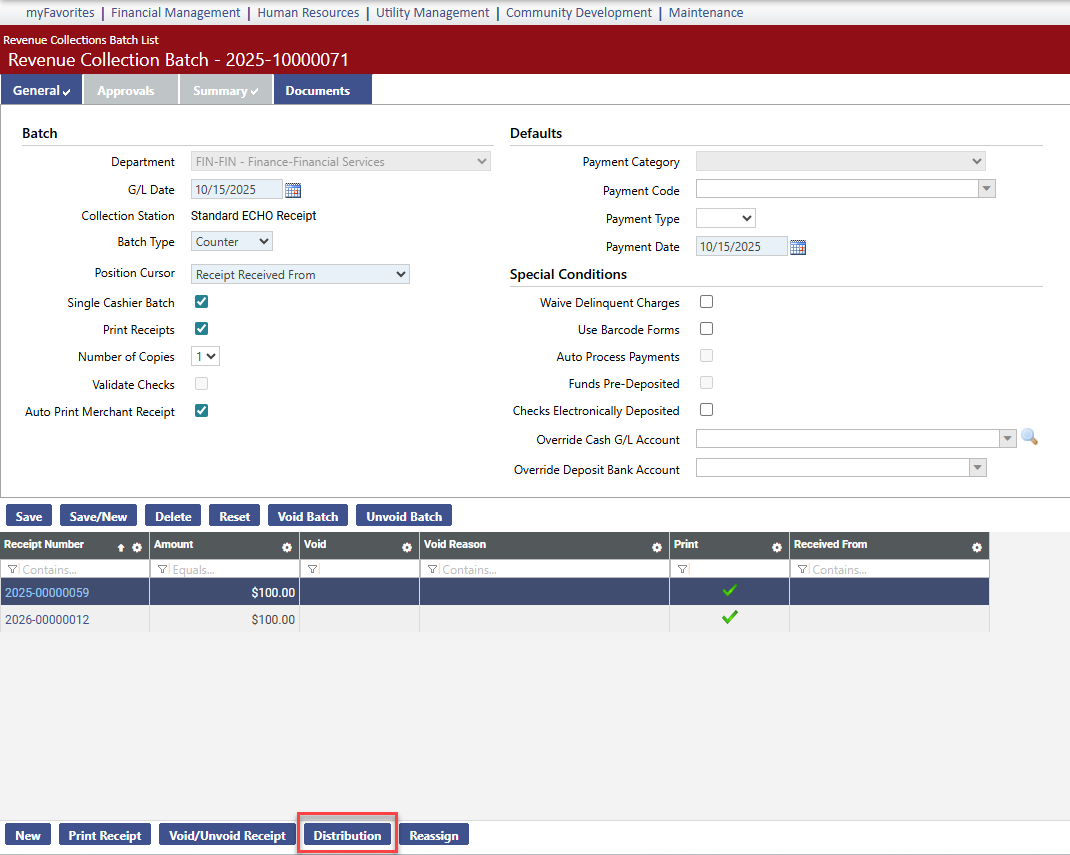Screen dimensions: 1070x855
Task: Click the Override Cash G/L Account search magnifier
Action: click(1029, 438)
